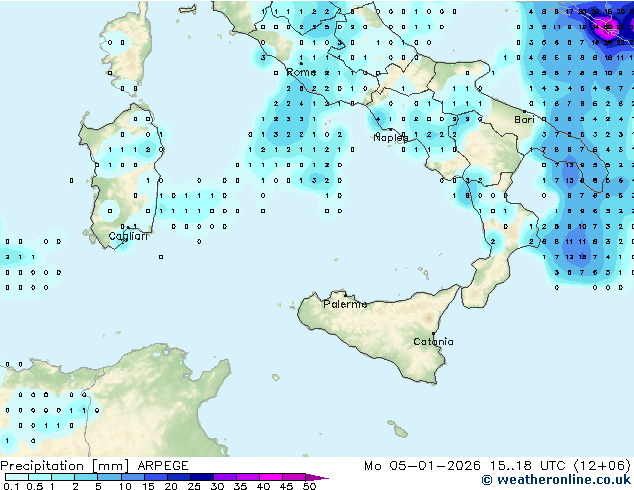634x490 pixels.
Task: Click the '(12+06)' forecast run text
Action: (602, 466)
